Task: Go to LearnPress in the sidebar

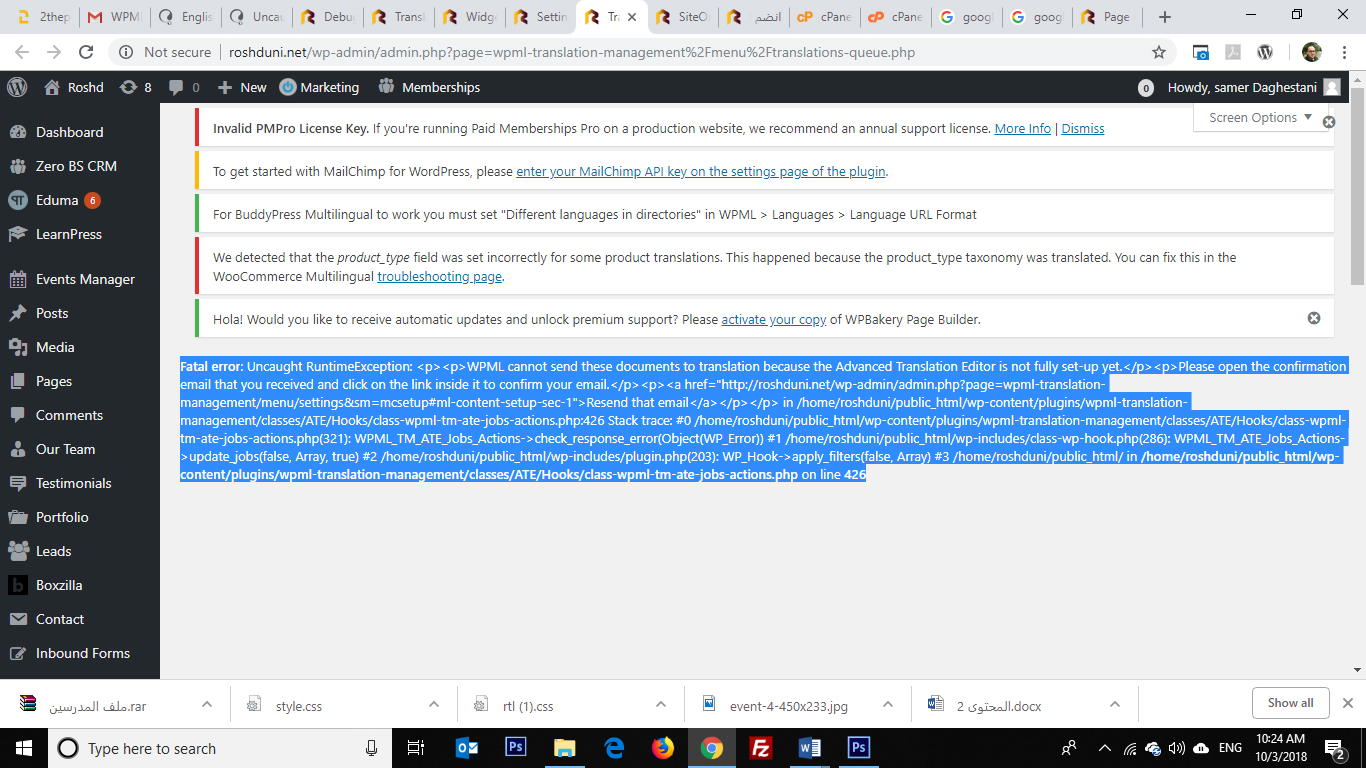Action: pyautogui.click(x=68, y=234)
